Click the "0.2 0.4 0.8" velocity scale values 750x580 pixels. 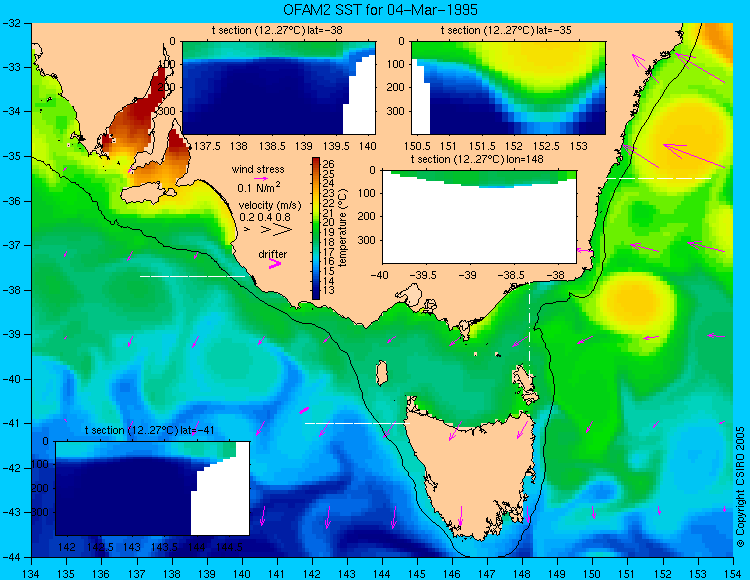[265, 217]
